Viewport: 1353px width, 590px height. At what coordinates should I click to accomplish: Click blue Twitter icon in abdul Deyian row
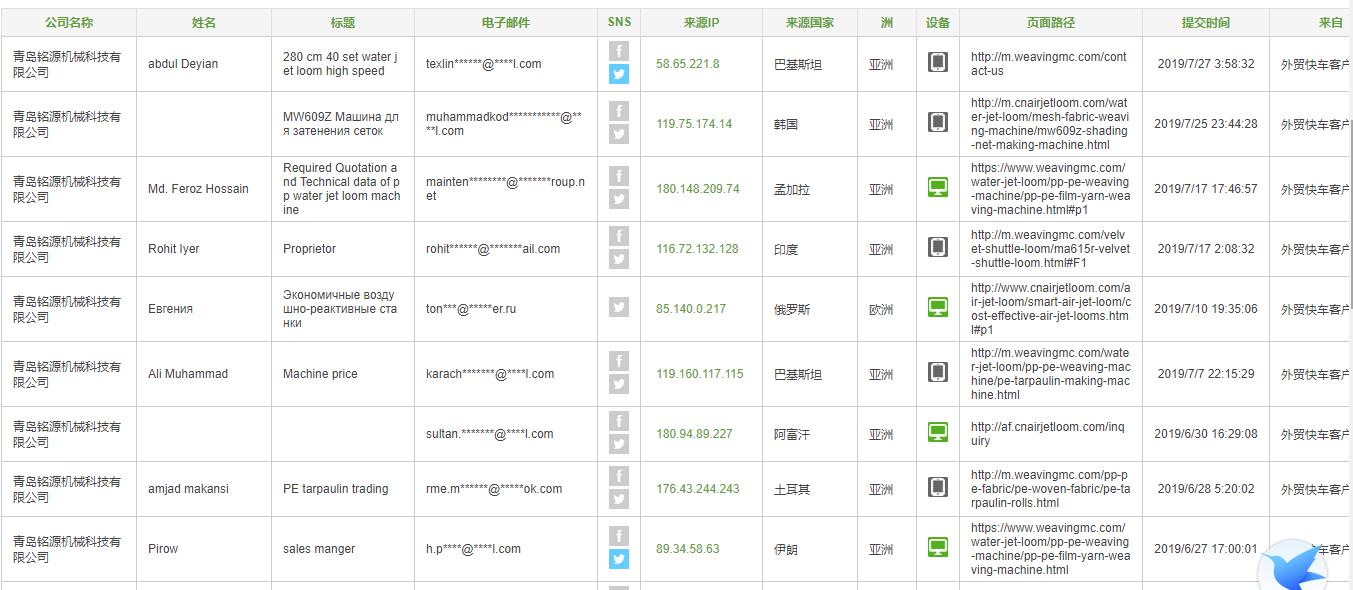click(619, 74)
